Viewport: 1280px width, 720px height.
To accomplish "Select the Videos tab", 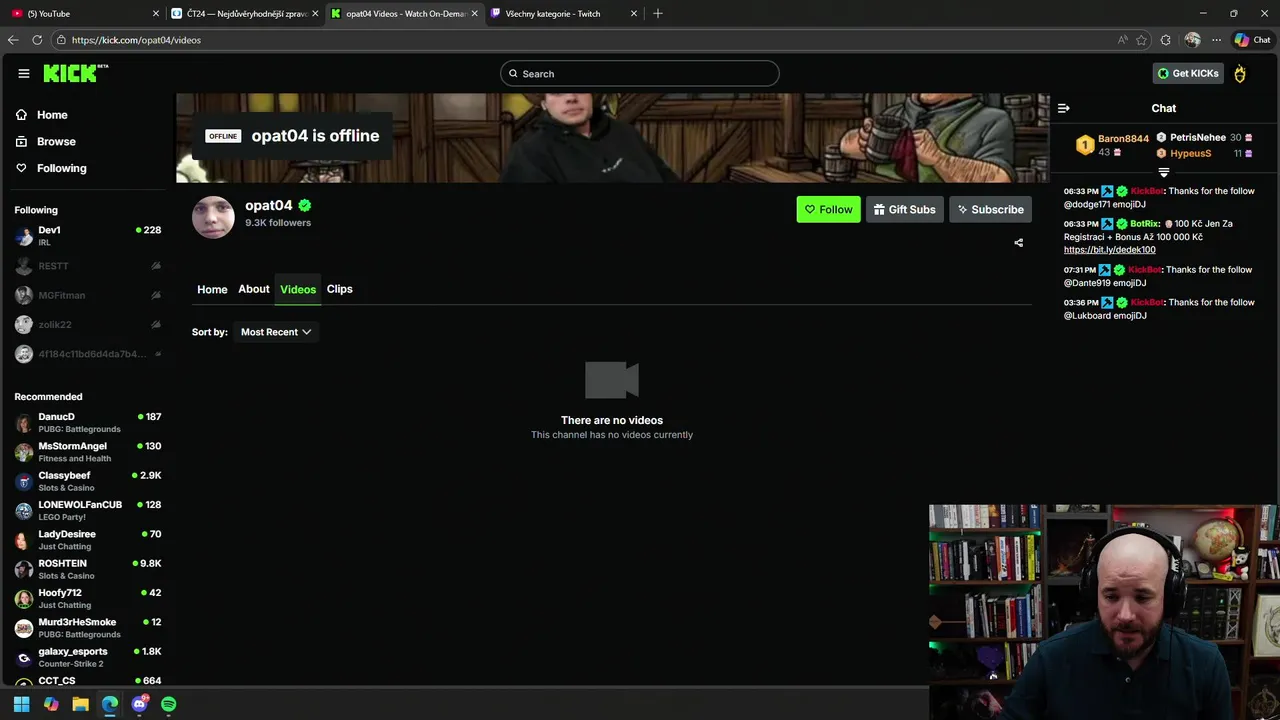I will click(x=298, y=289).
